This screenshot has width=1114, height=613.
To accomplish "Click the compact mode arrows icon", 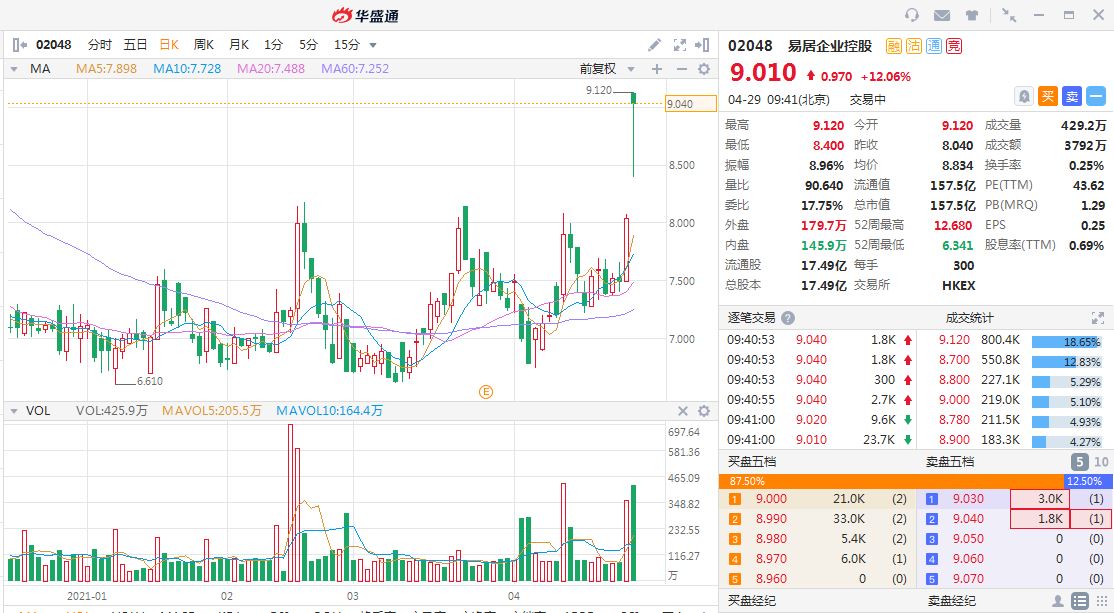I will pos(1008,15).
